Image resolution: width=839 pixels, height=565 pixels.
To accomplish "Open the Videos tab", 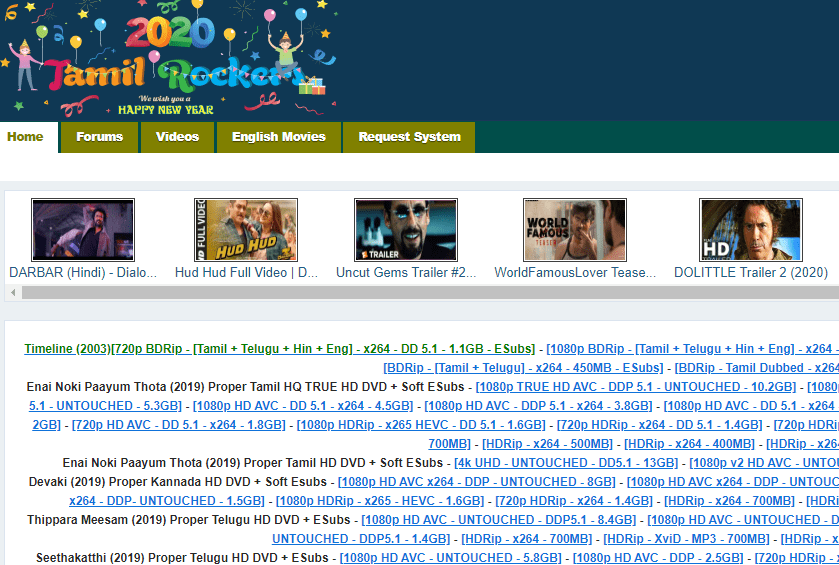I will (177, 137).
